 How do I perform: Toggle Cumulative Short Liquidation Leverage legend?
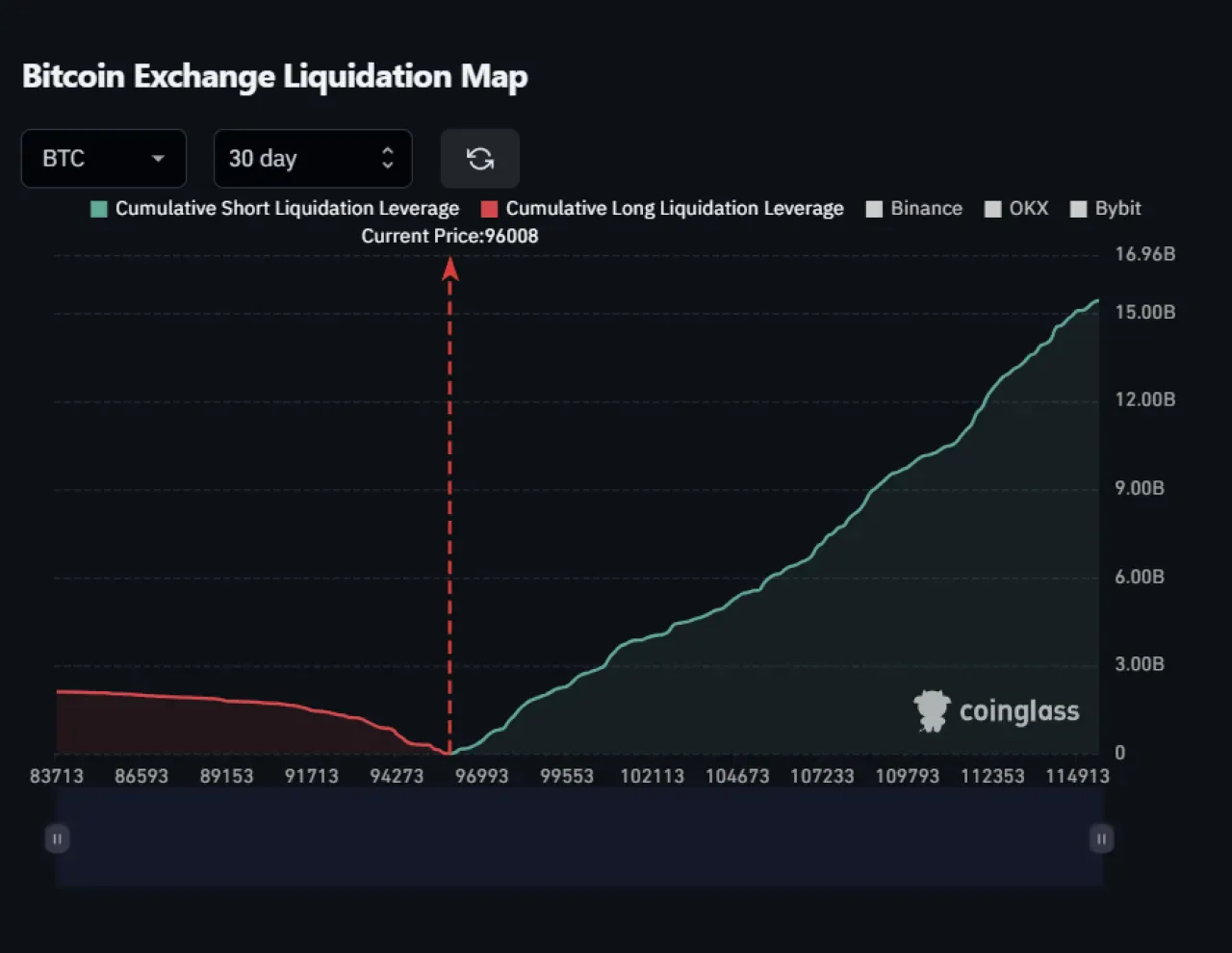[x=275, y=209]
